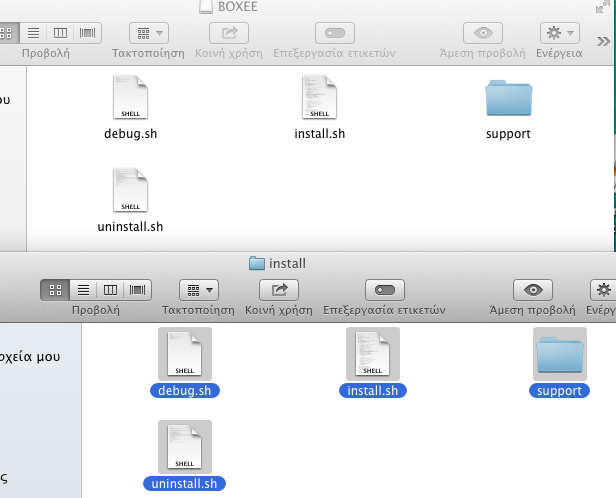616x498 pixels.
Task: Switch install window to list view
Action: tap(83, 290)
